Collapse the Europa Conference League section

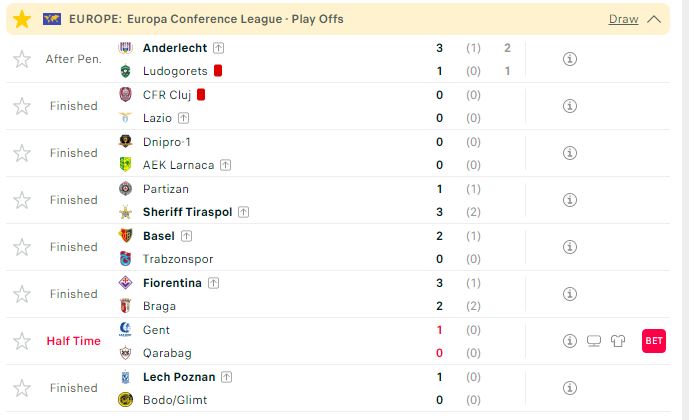pos(654,19)
